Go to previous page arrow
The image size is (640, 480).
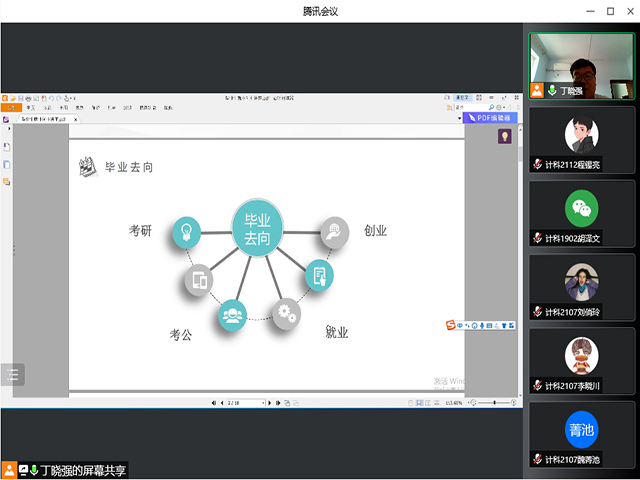pyautogui.click(x=222, y=403)
